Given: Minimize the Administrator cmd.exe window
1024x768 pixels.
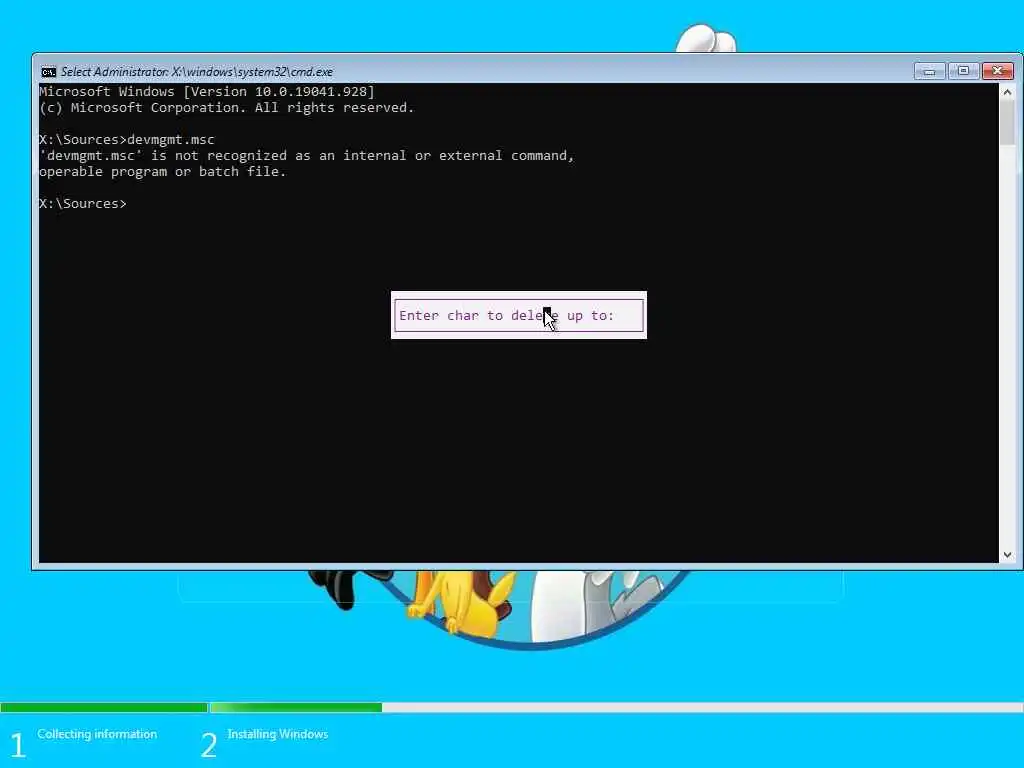Looking at the screenshot, I should coord(930,71).
